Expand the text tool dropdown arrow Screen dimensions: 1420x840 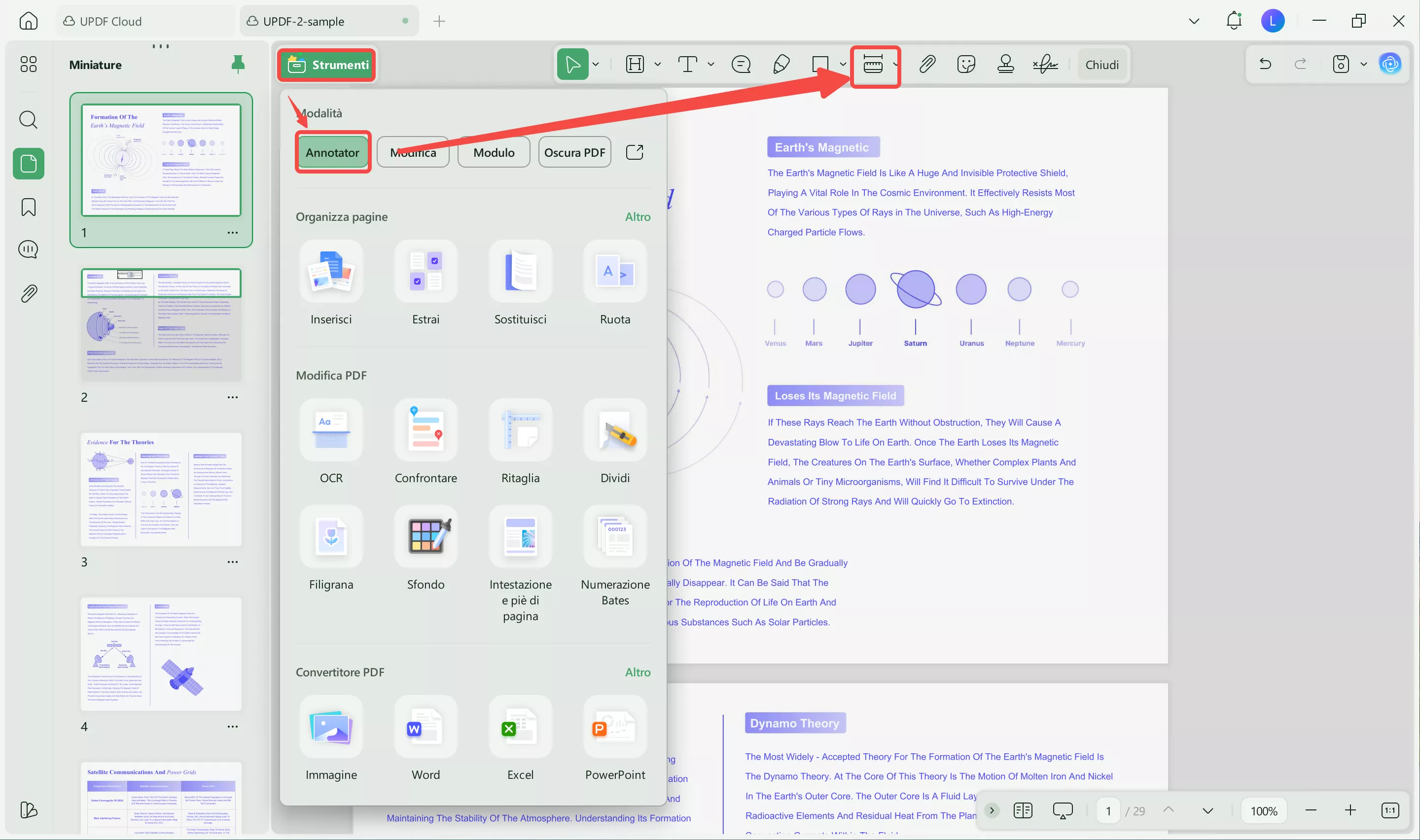711,64
